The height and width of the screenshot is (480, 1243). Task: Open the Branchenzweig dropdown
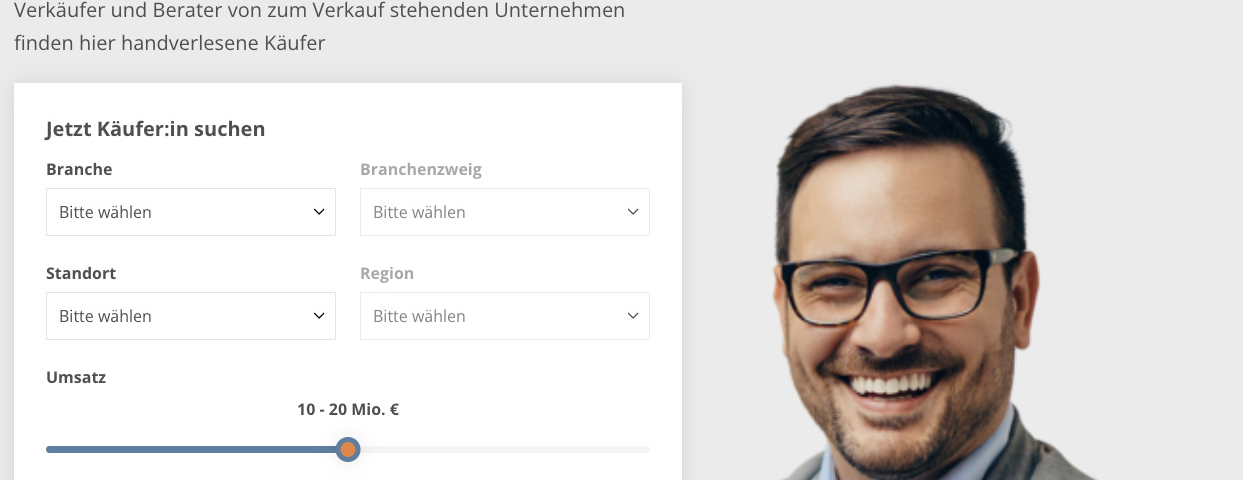pyautogui.click(x=504, y=212)
